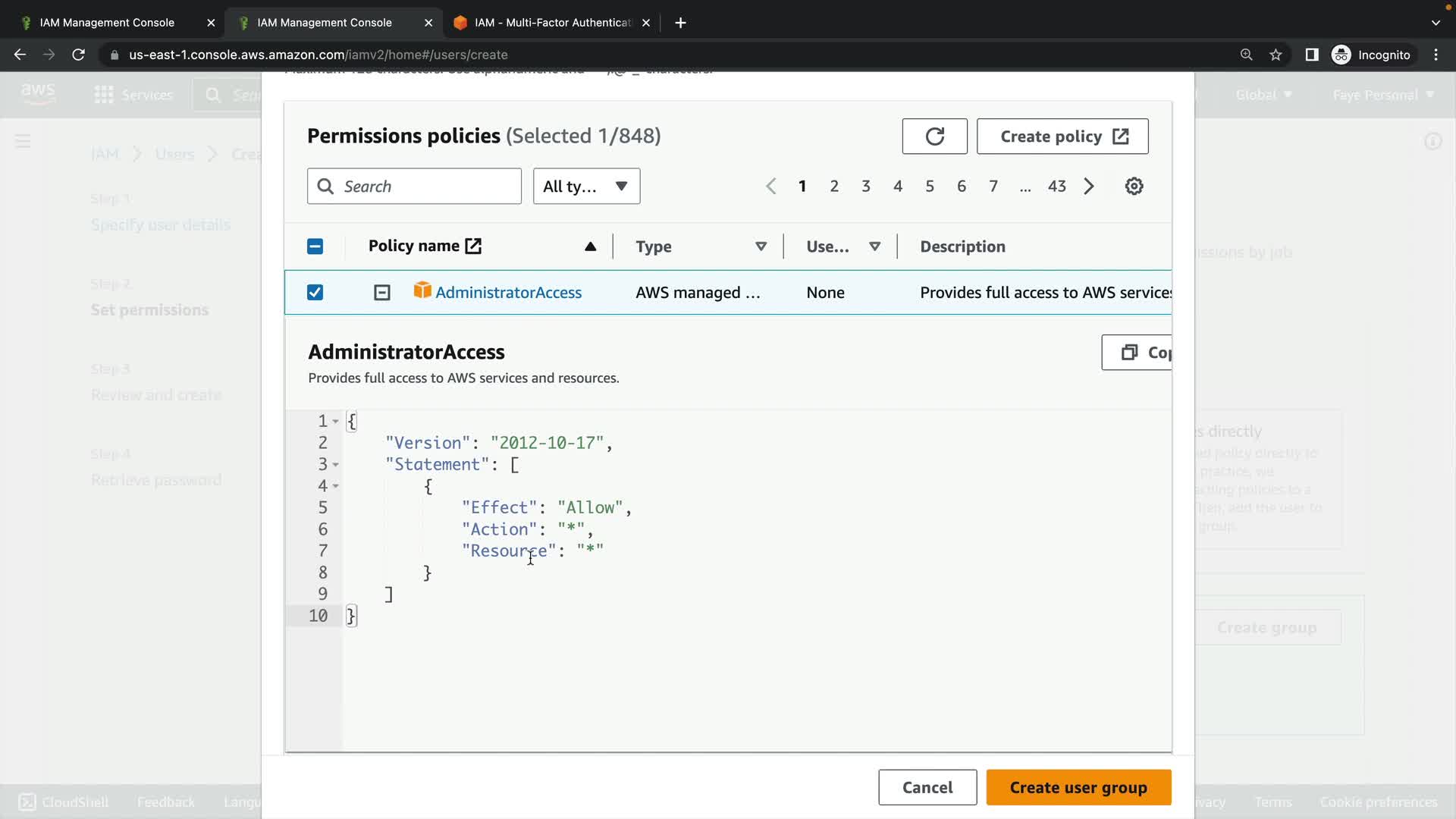Screen dimensions: 1456x819
Task: Open browser zoom magnifier icon
Action: (1246, 55)
